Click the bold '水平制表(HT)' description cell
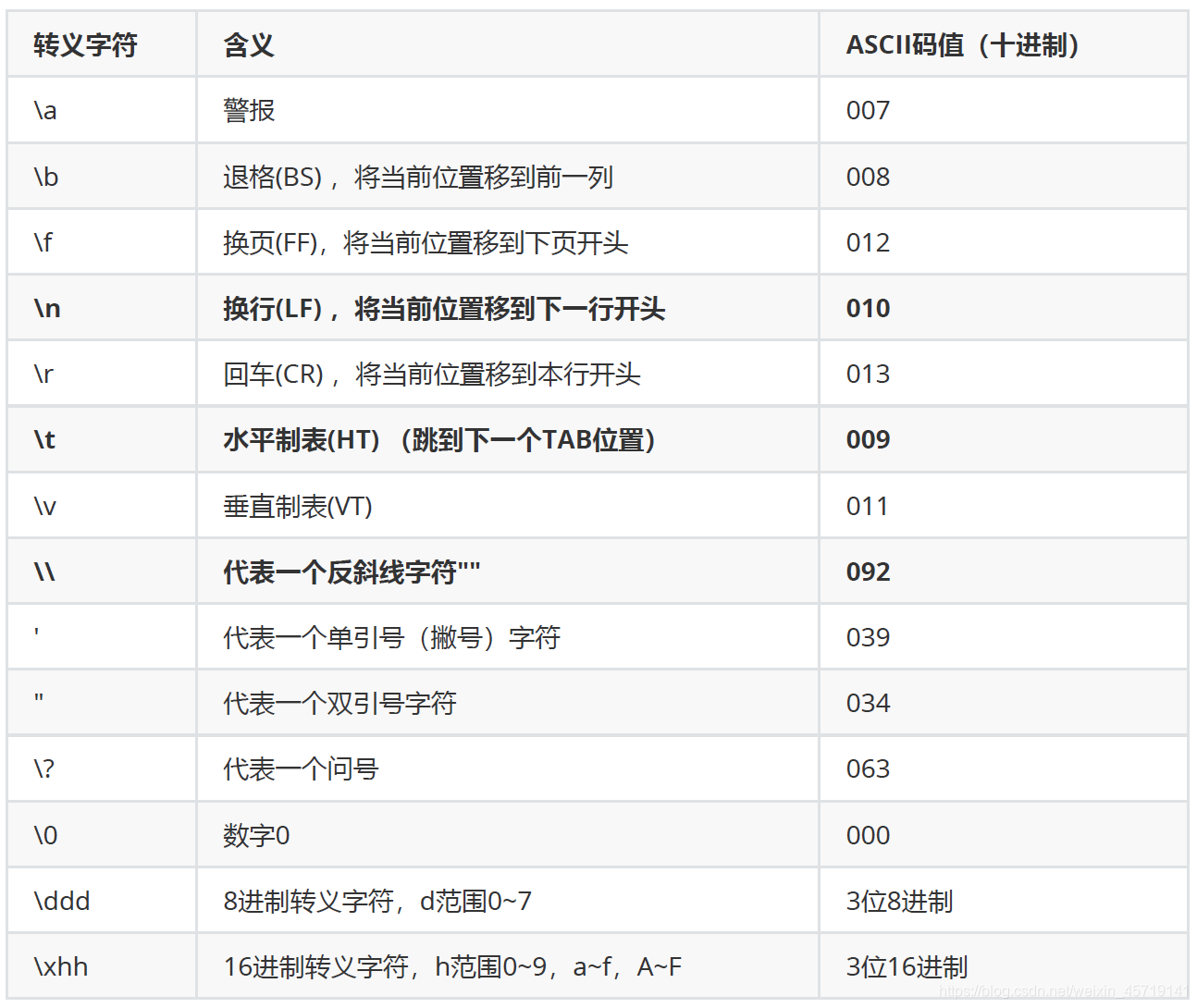 pyautogui.click(x=507, y=439)
